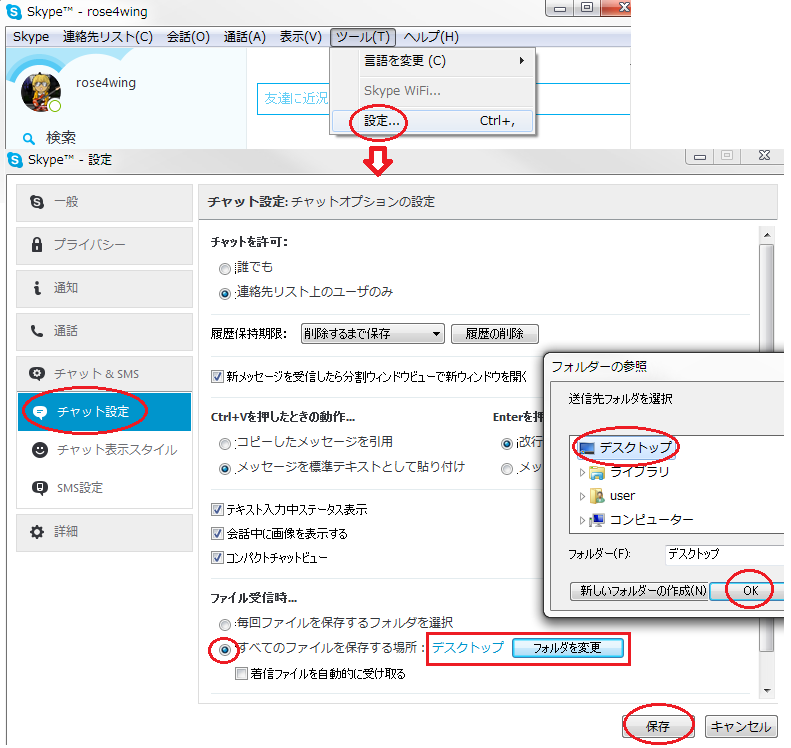This screenshot has height=748, width=791.
Task: Select 毎回ファイルを保存するフォルダを選択 radio
Action: click(224, 625)
